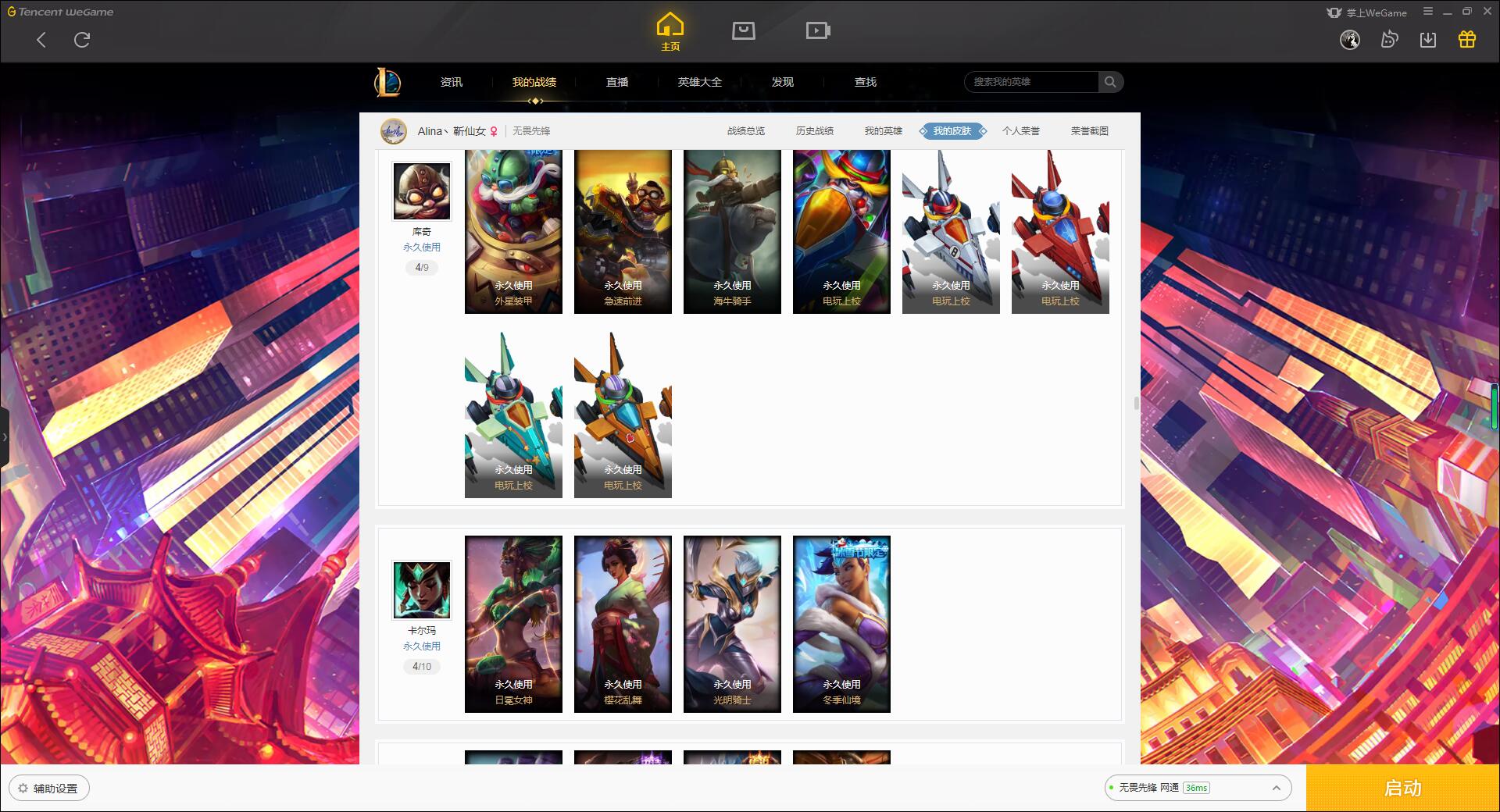Click the 掌上WeGame mobile link

1367,12
